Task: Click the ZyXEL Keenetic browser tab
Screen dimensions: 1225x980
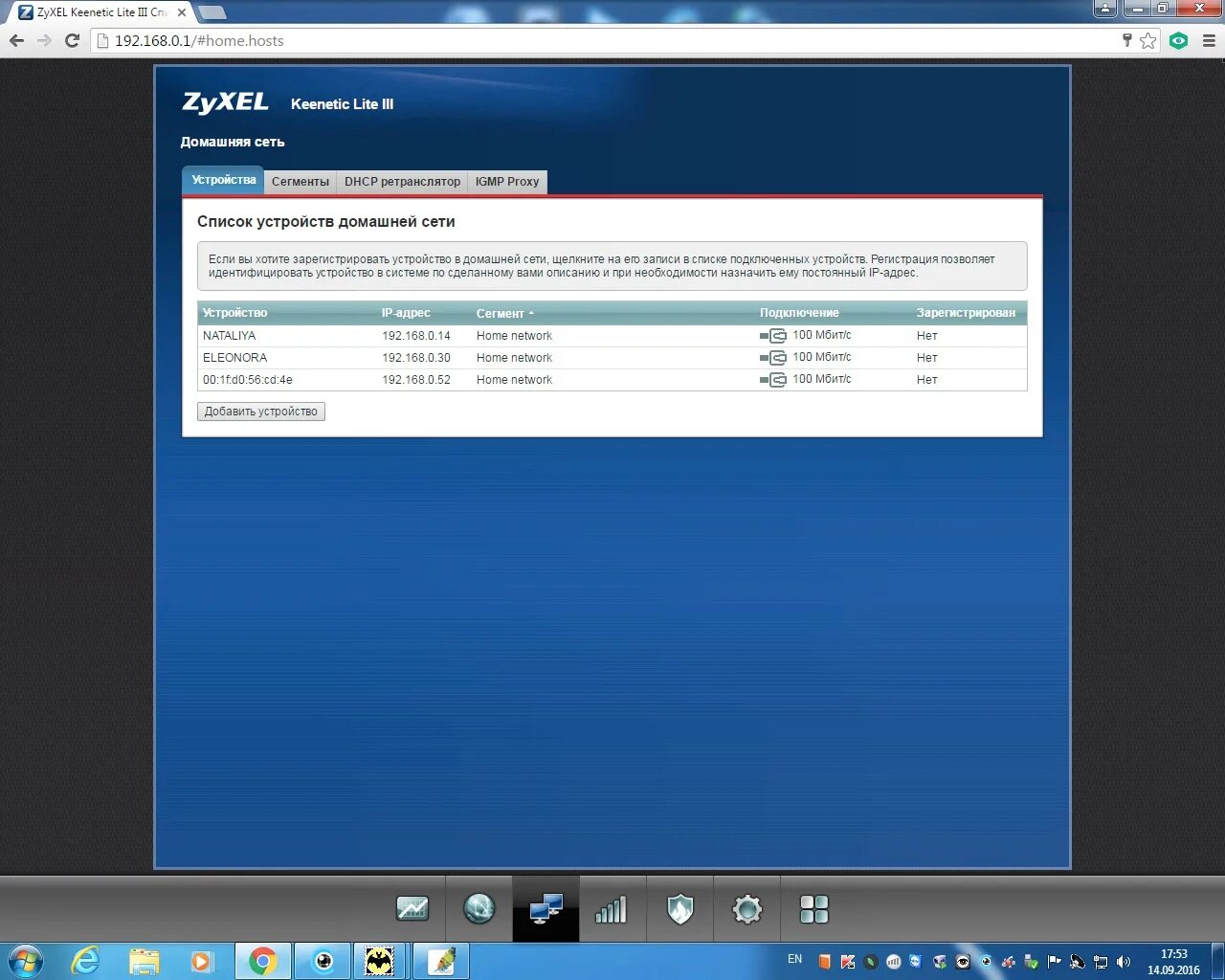Action: click(100, 12)
